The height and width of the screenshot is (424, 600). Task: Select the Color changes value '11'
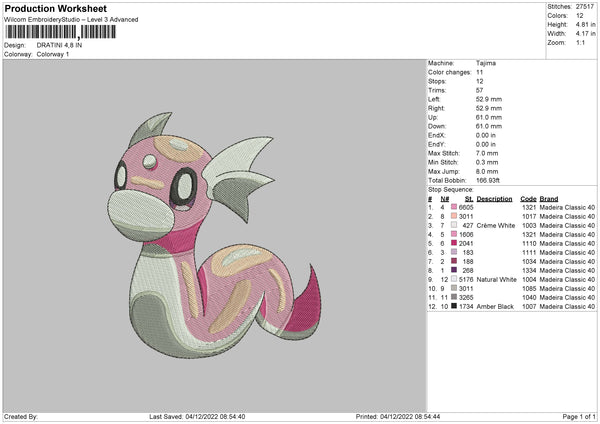479,72
